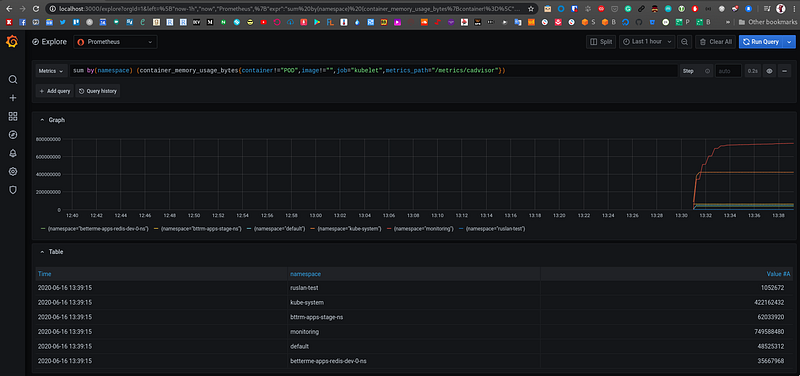Open the media control extension icon

[x=767, y=9]
